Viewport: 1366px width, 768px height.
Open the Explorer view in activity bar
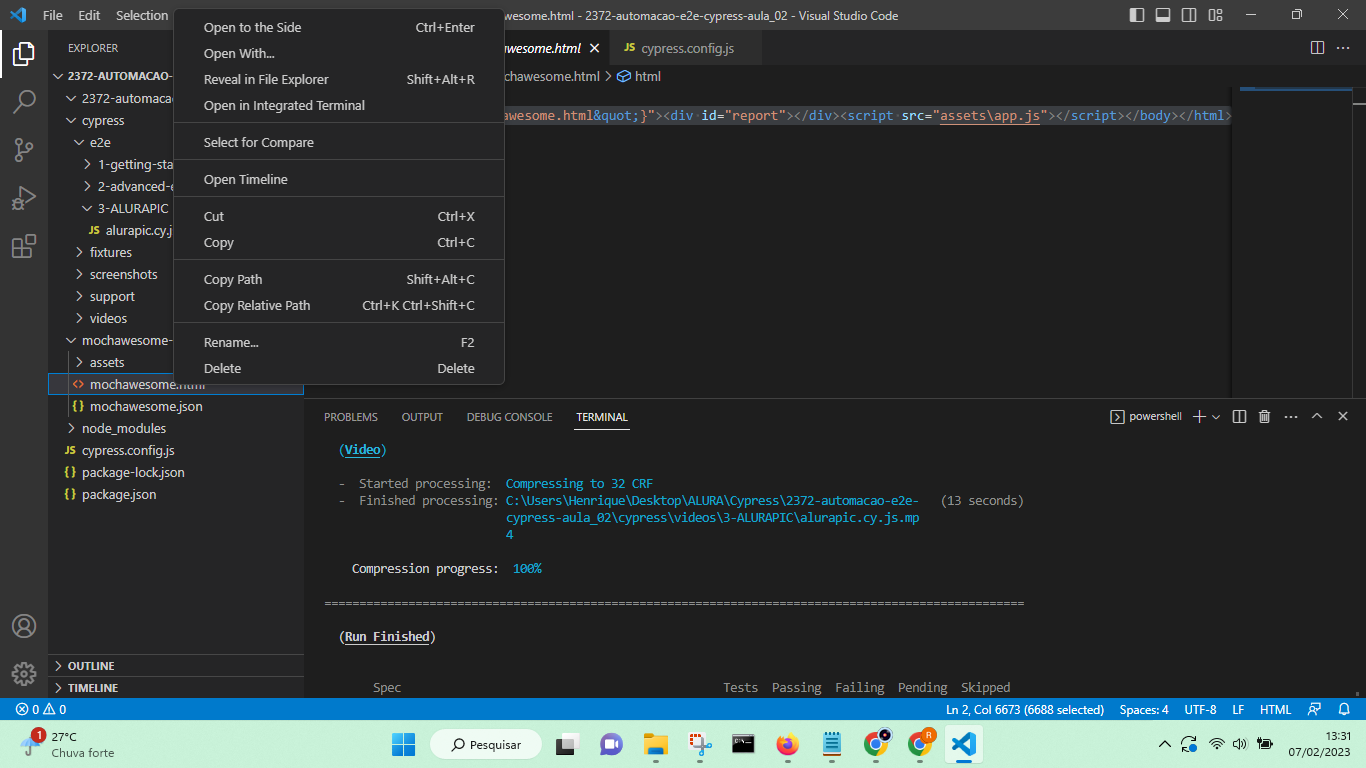[24, 54]
